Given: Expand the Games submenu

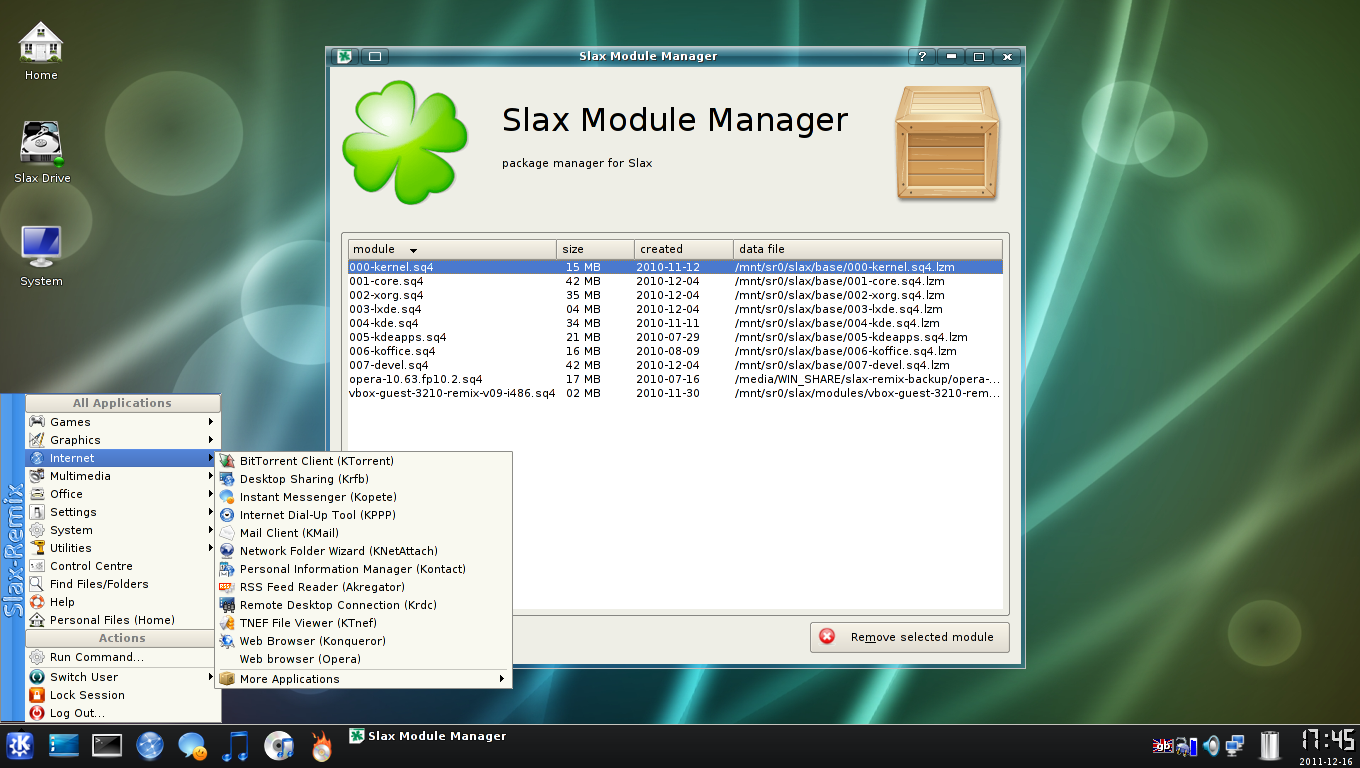Looking at the screenshot, I should [122, 422].
